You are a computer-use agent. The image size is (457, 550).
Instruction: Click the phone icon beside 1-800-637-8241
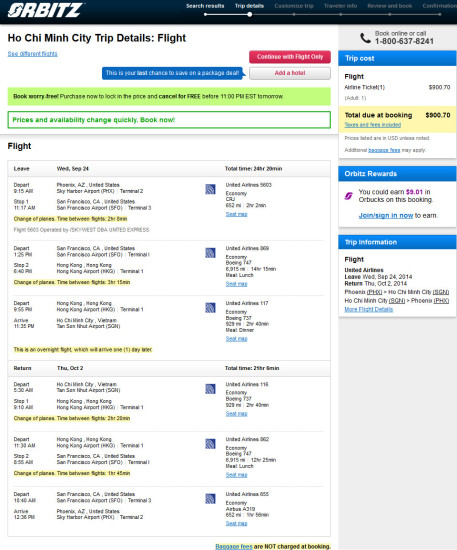365,38
